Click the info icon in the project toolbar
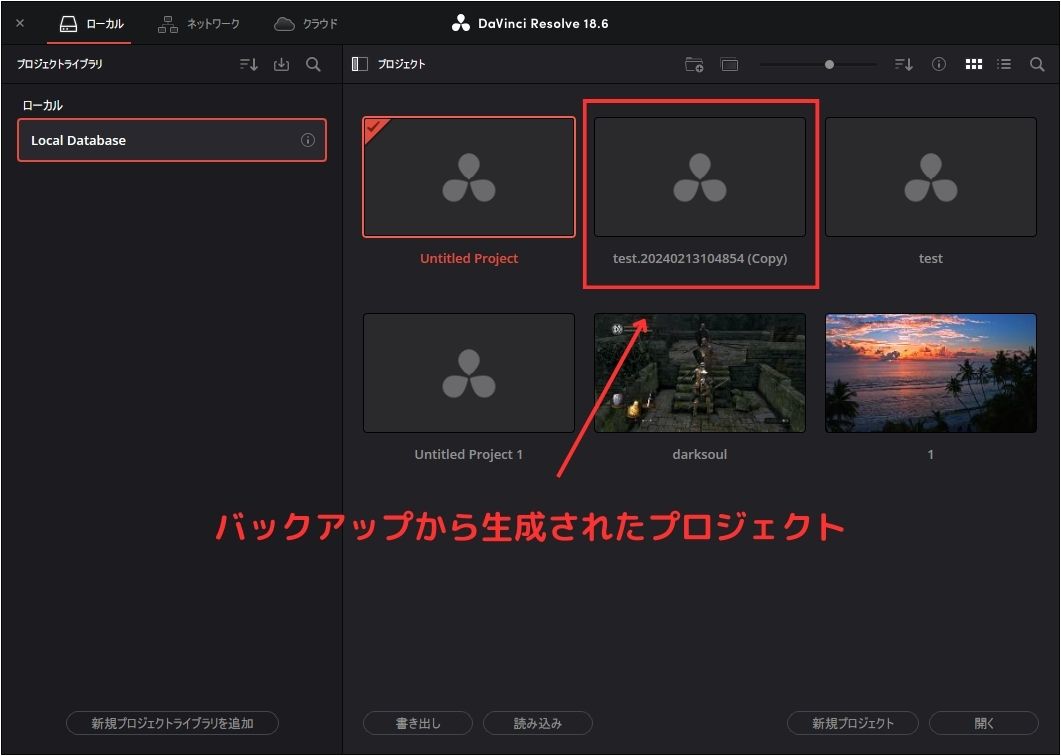The width and height of the screenshot is (1061, 756). (x=938, y=64)
